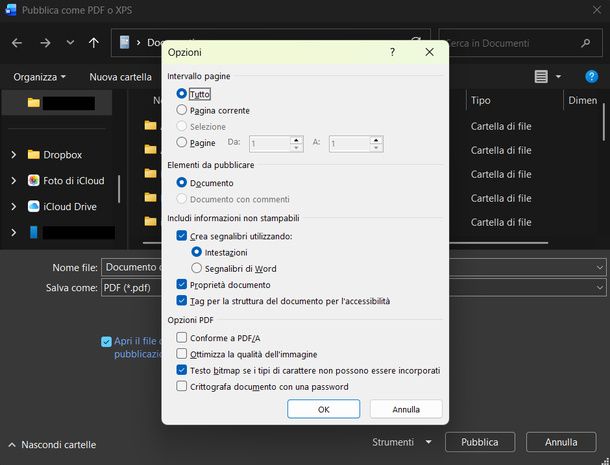Click Annulla in the save dialog

(561, 442)
